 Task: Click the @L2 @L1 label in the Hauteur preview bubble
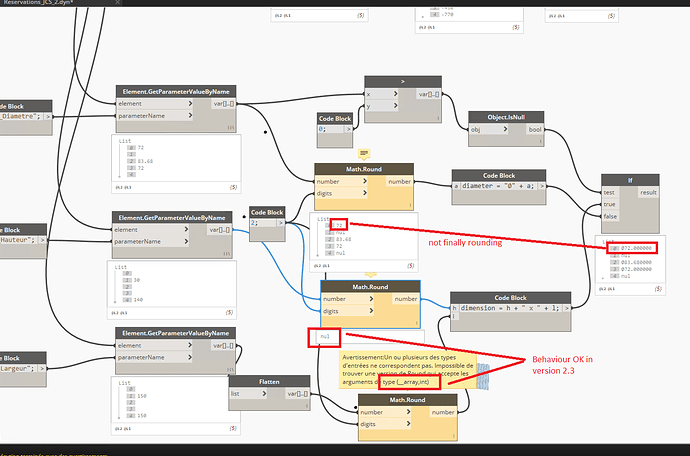[119, 313]
